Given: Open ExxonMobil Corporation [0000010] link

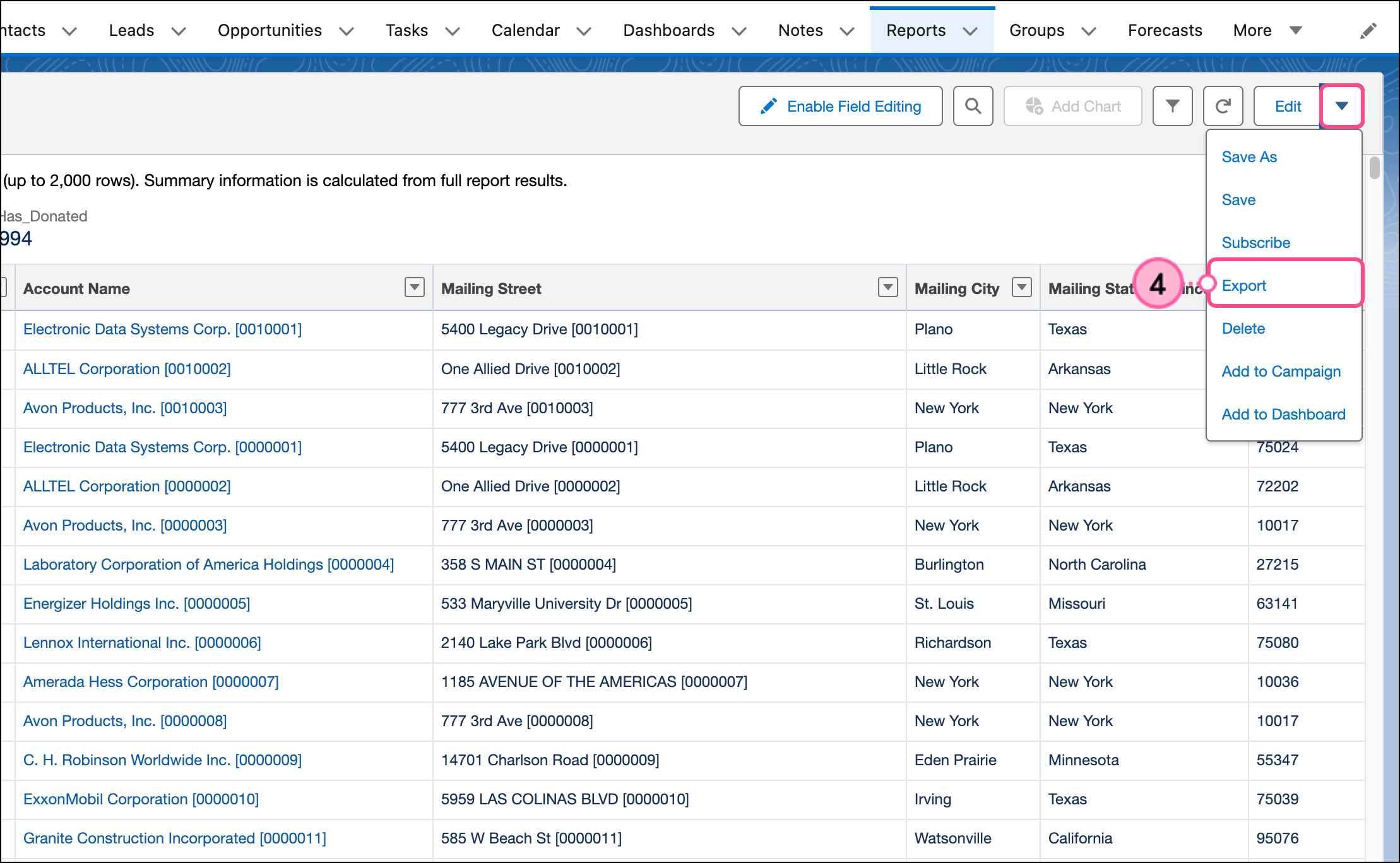Looking at the screenshot, I should [x=141, y=799].
